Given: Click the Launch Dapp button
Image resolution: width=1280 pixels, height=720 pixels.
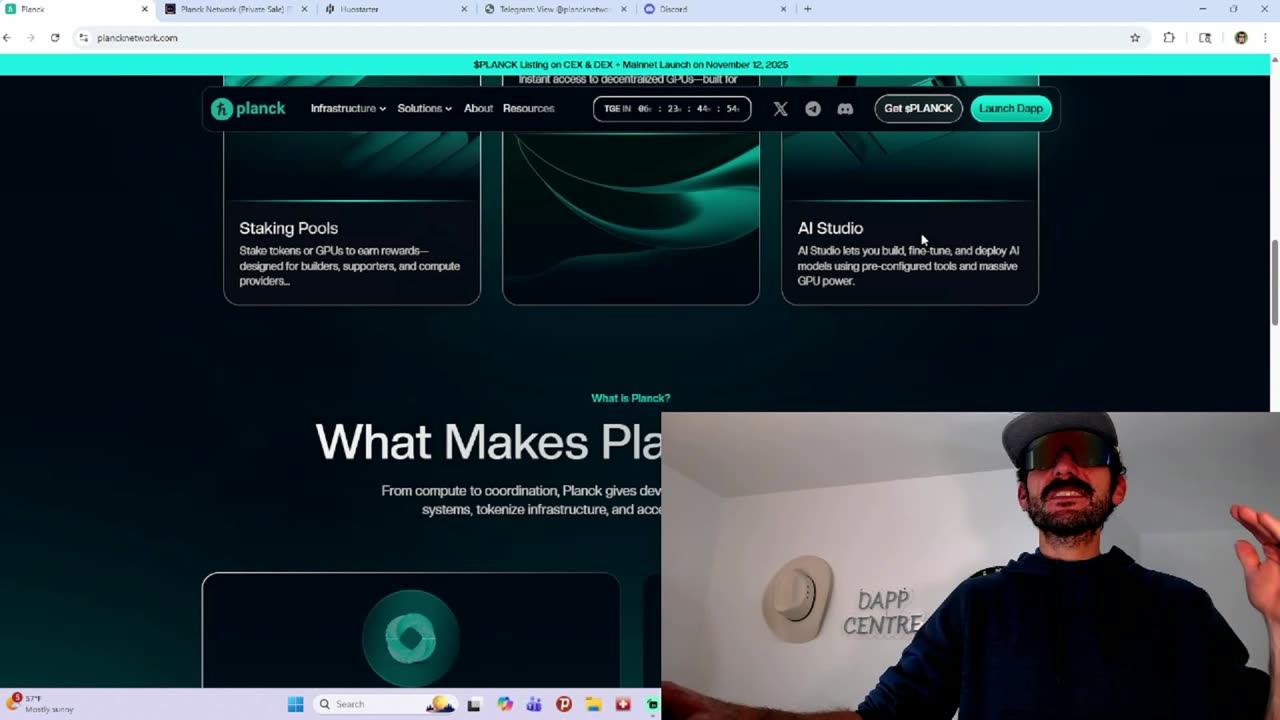Looking at the screenshot, I should pos(1010,108).
